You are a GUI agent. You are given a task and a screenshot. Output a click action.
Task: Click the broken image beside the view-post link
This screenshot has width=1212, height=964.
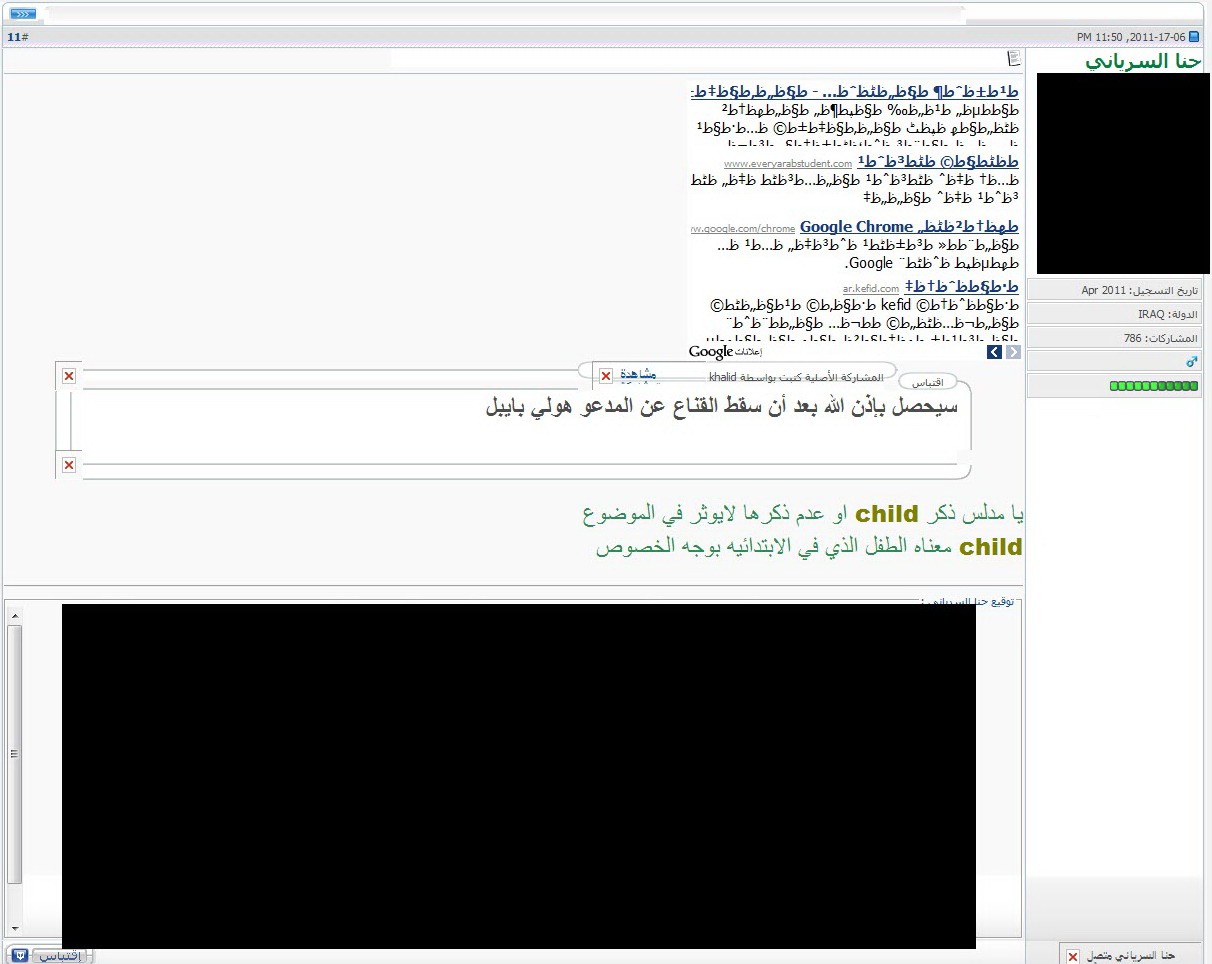click(x=605, y=376)
